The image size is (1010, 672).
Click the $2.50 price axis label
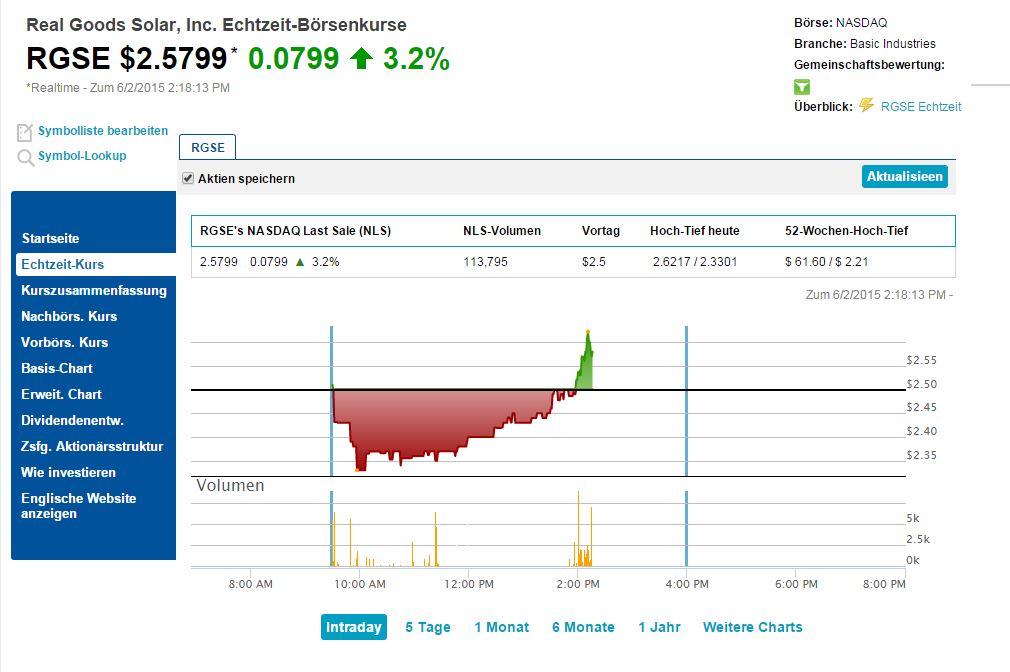(921, 384)
